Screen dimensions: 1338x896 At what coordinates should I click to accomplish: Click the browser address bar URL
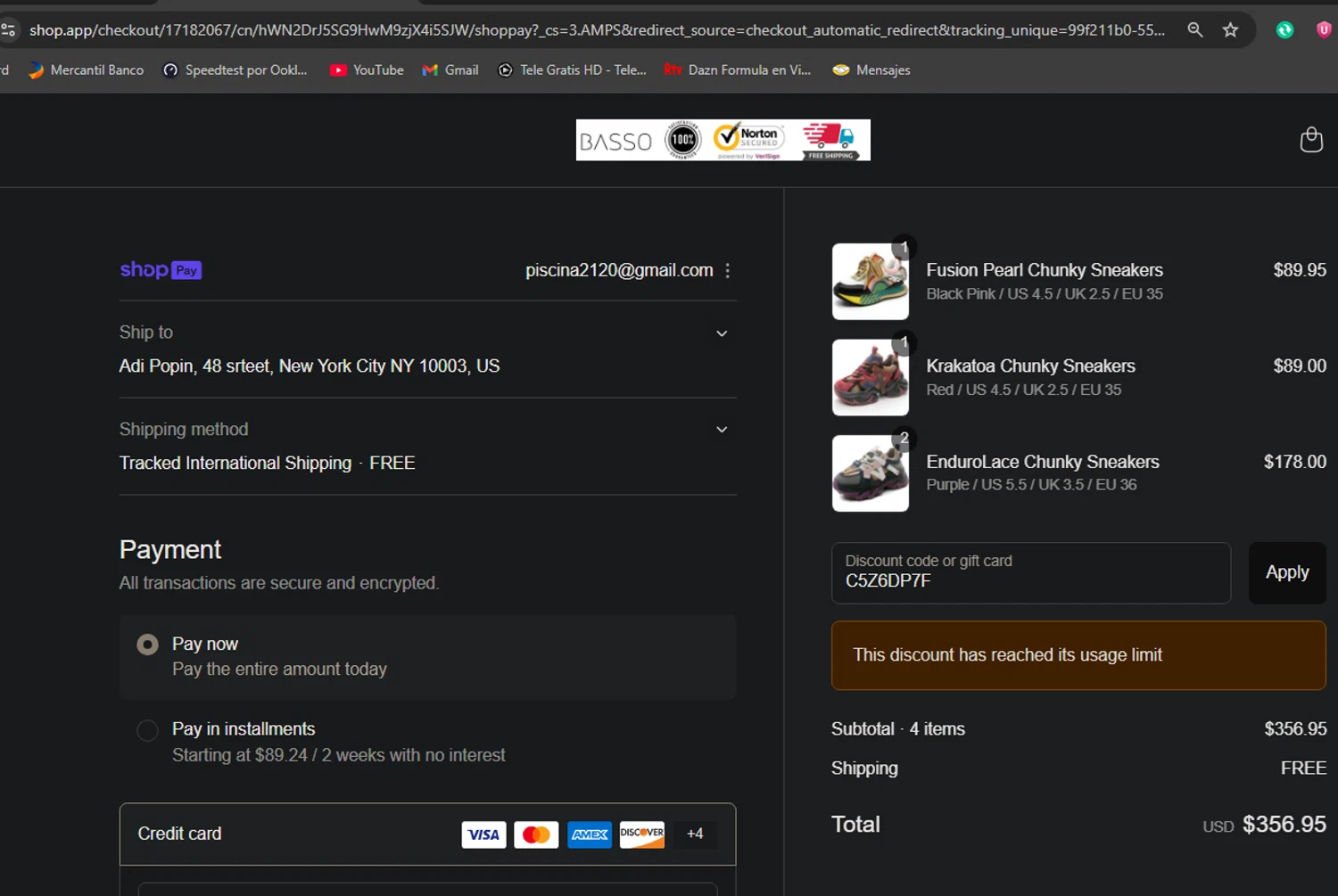click(597, 30)
